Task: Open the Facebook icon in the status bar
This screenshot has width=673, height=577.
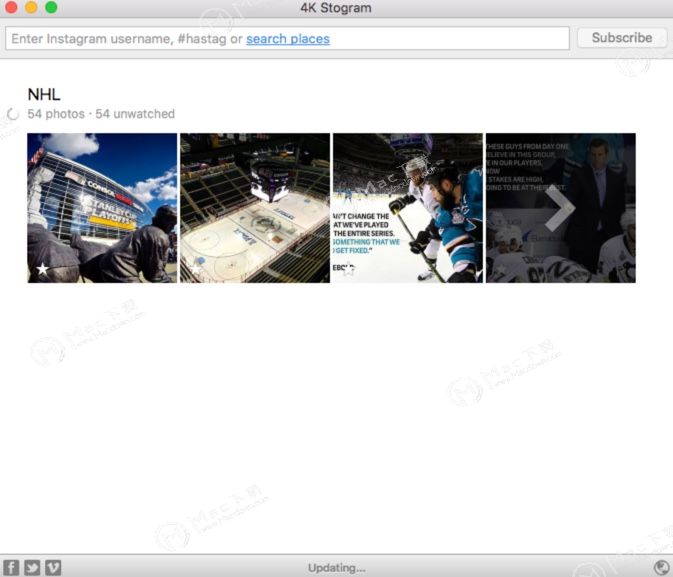Action: click(11, 567)
